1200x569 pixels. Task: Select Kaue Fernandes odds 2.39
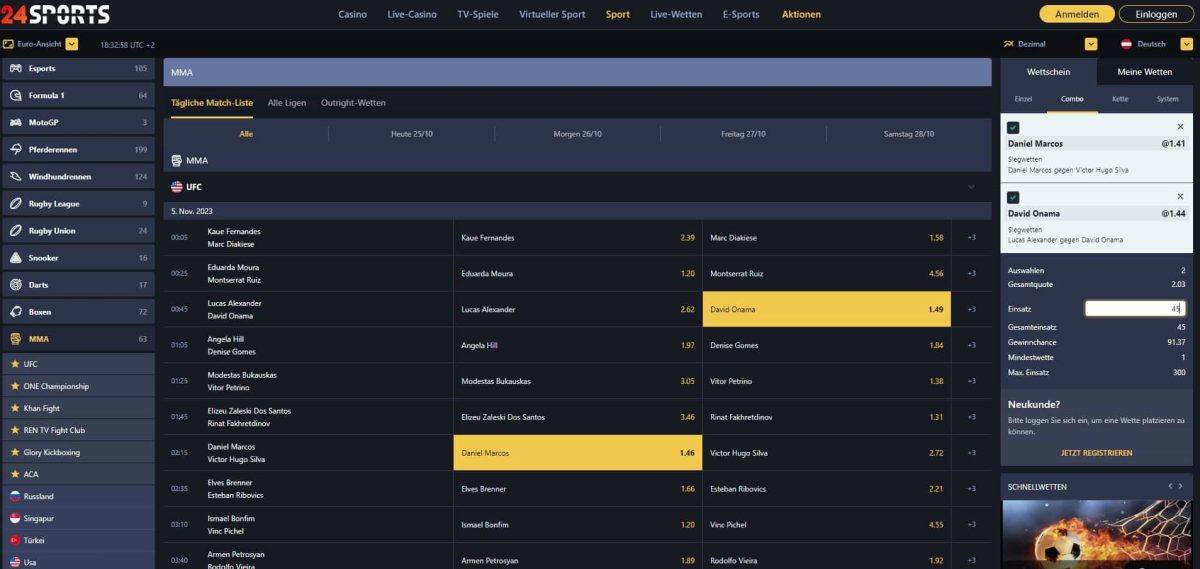coord(578,237)
